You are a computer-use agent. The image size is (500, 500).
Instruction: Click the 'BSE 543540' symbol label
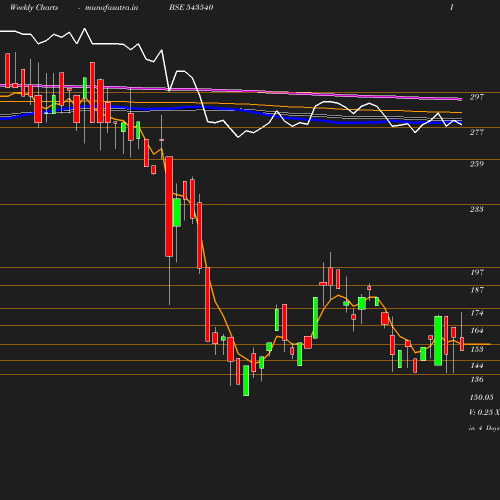click(x=191, y=7)
